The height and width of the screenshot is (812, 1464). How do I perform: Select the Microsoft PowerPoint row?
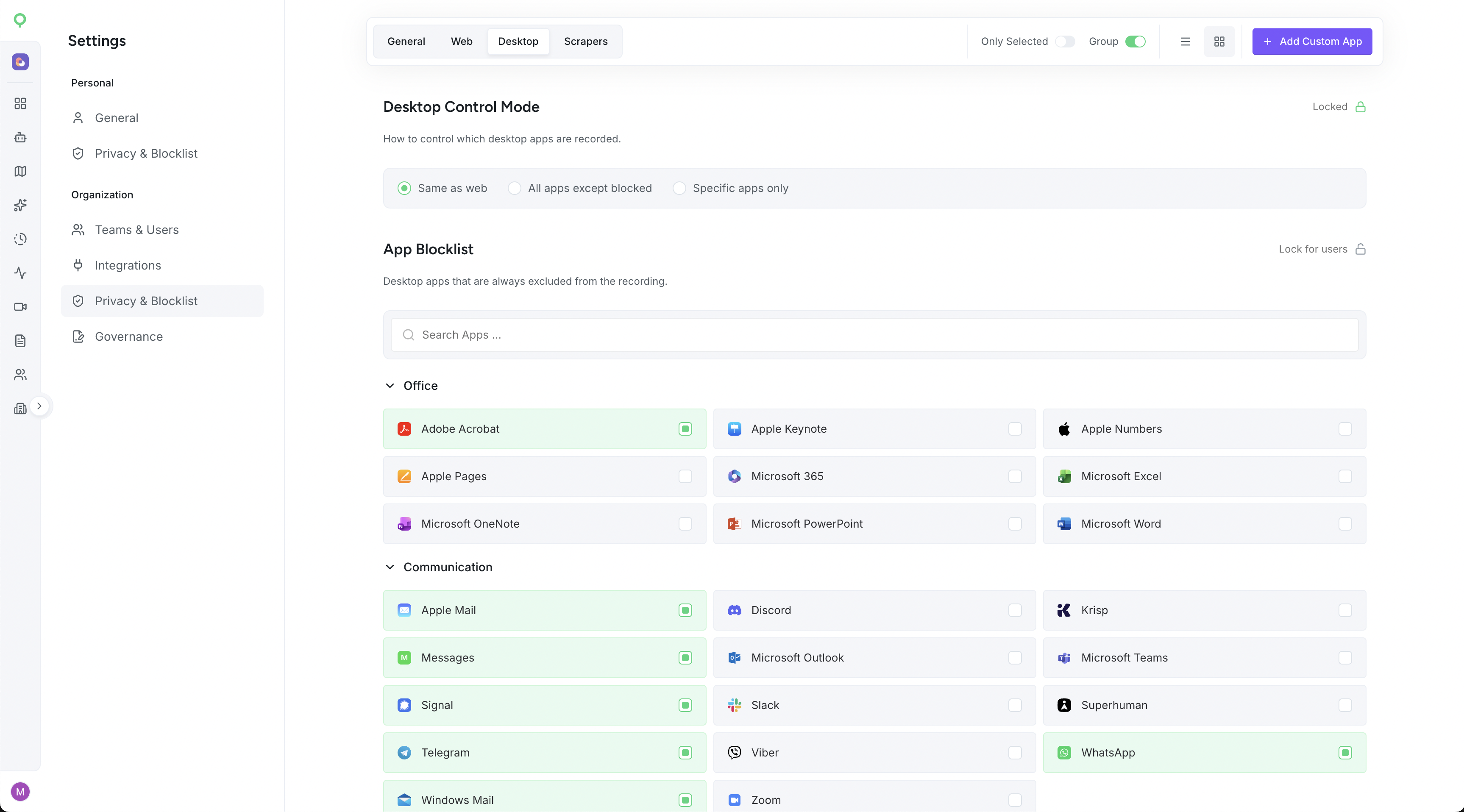pyautogui.click(x=875, y=524)
